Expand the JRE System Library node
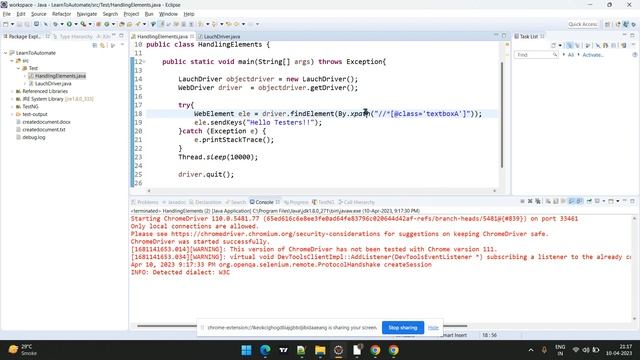 [x=12, y=99]
